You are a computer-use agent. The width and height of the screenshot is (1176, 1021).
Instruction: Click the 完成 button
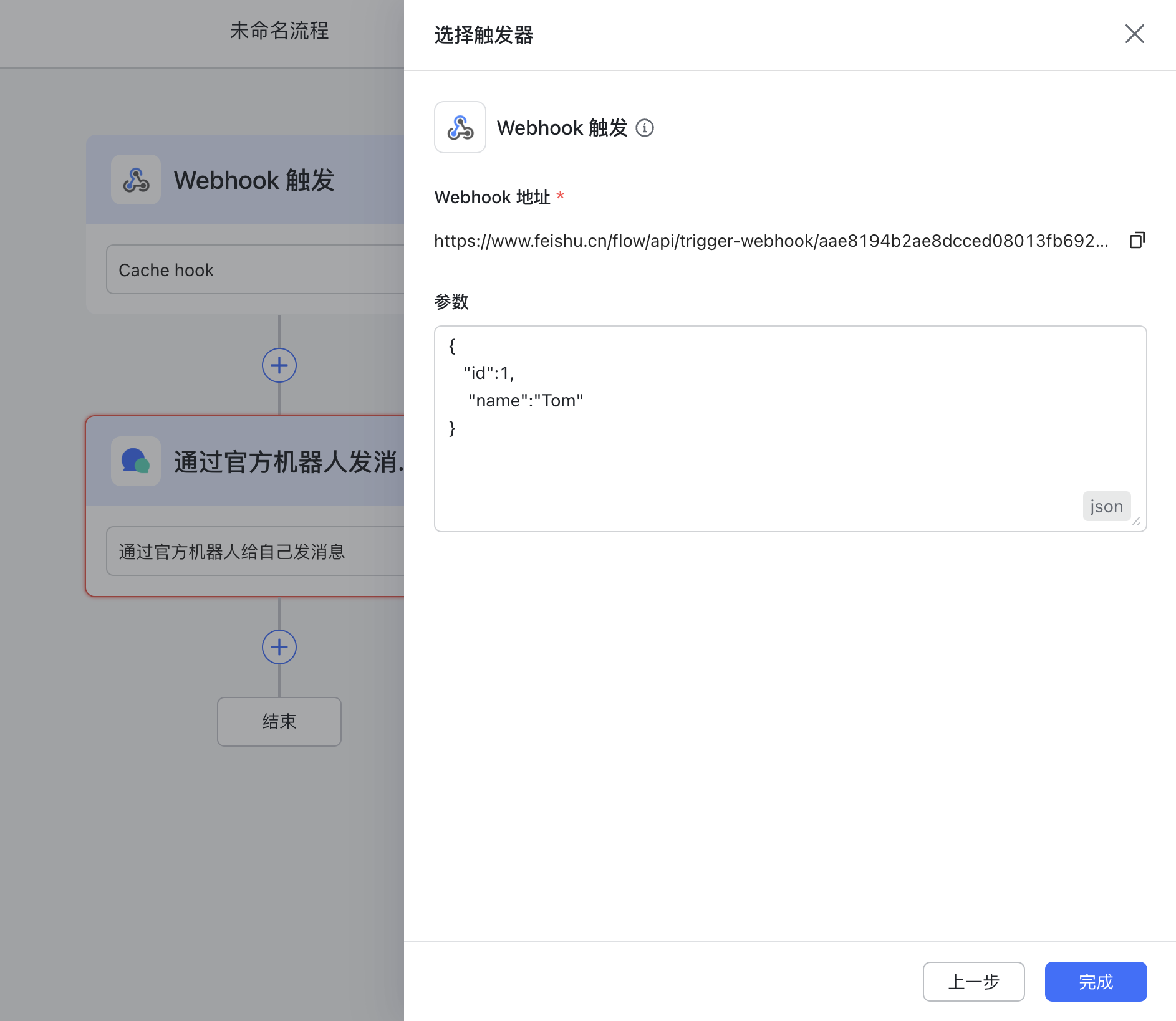(x=1096, y=982)
